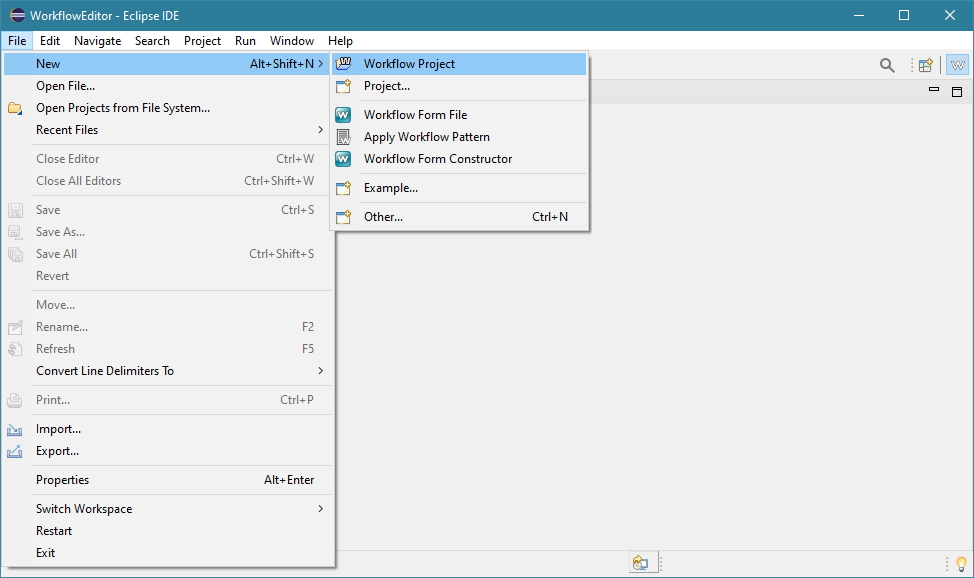Click the Workflow Form Constructor icon
The height and width of the screenshot is (578, 974).
pyautogui.click(x=344, y=159)
